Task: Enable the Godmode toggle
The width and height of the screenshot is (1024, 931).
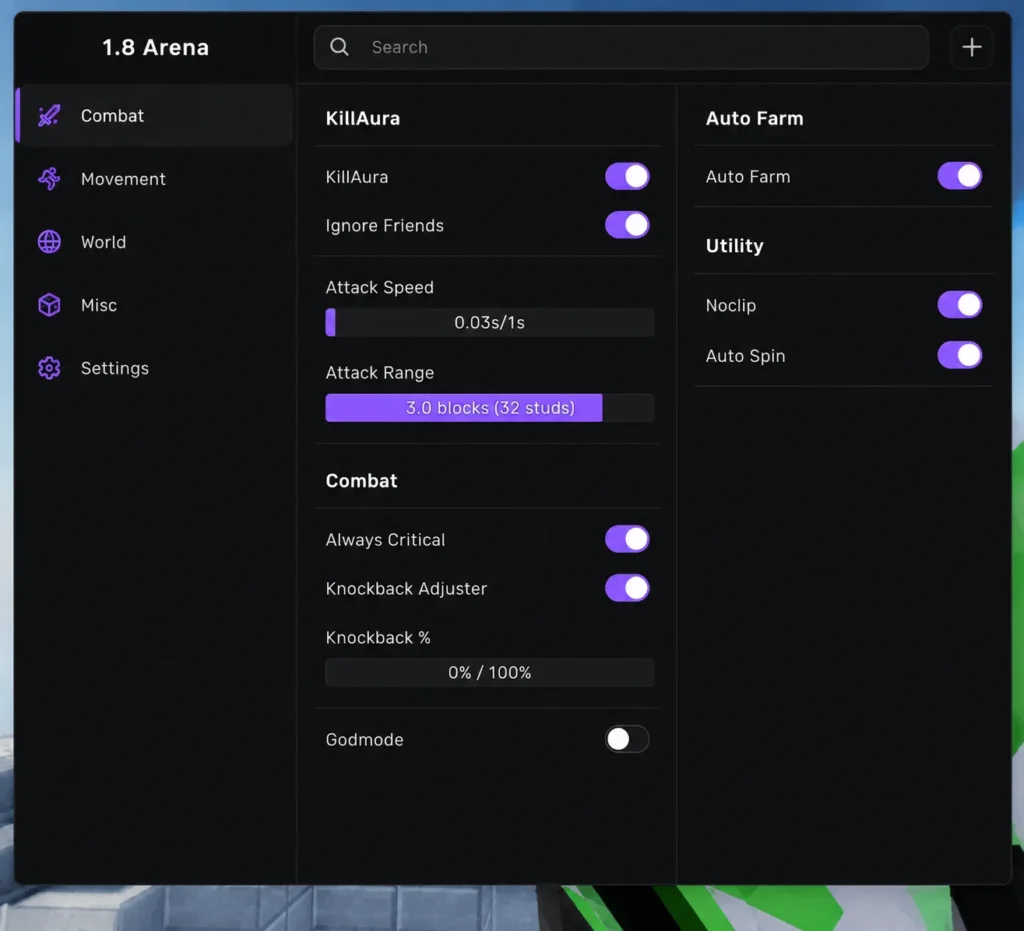Action: click(627, 739)
